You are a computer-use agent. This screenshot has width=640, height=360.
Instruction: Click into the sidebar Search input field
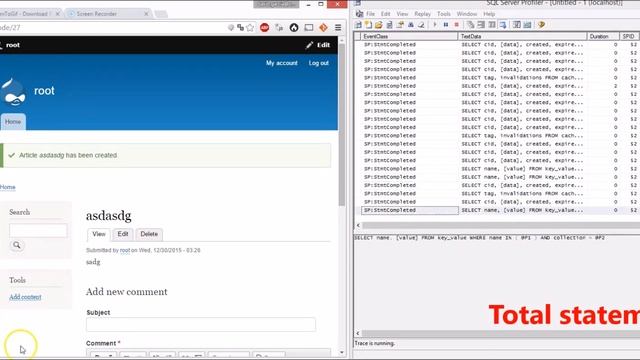[x=38, y=231]
